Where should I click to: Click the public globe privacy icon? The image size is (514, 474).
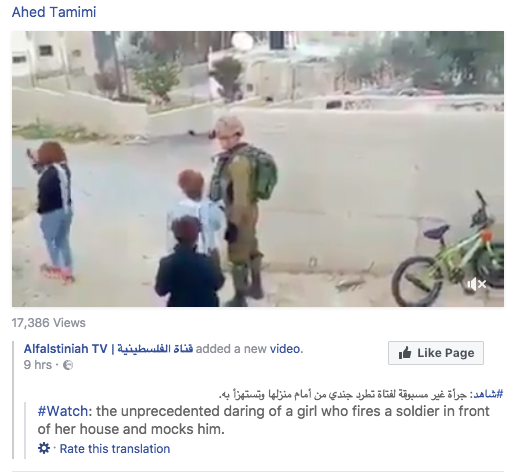point(68,365)
